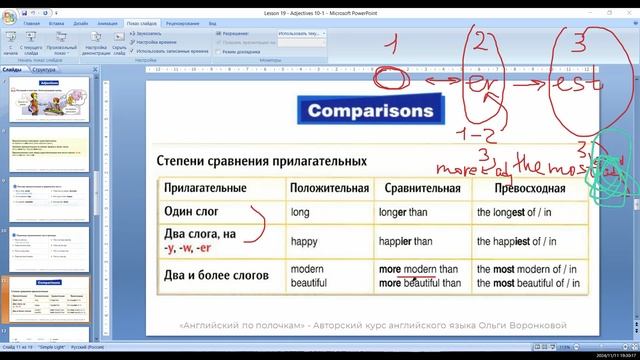Open the Рецензирование ribbon tab

click(x=182, y=23)
